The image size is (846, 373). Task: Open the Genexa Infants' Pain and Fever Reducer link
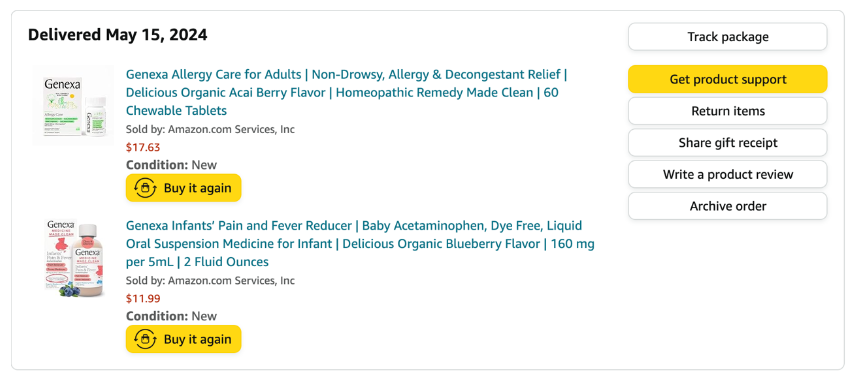coord(360,243)
